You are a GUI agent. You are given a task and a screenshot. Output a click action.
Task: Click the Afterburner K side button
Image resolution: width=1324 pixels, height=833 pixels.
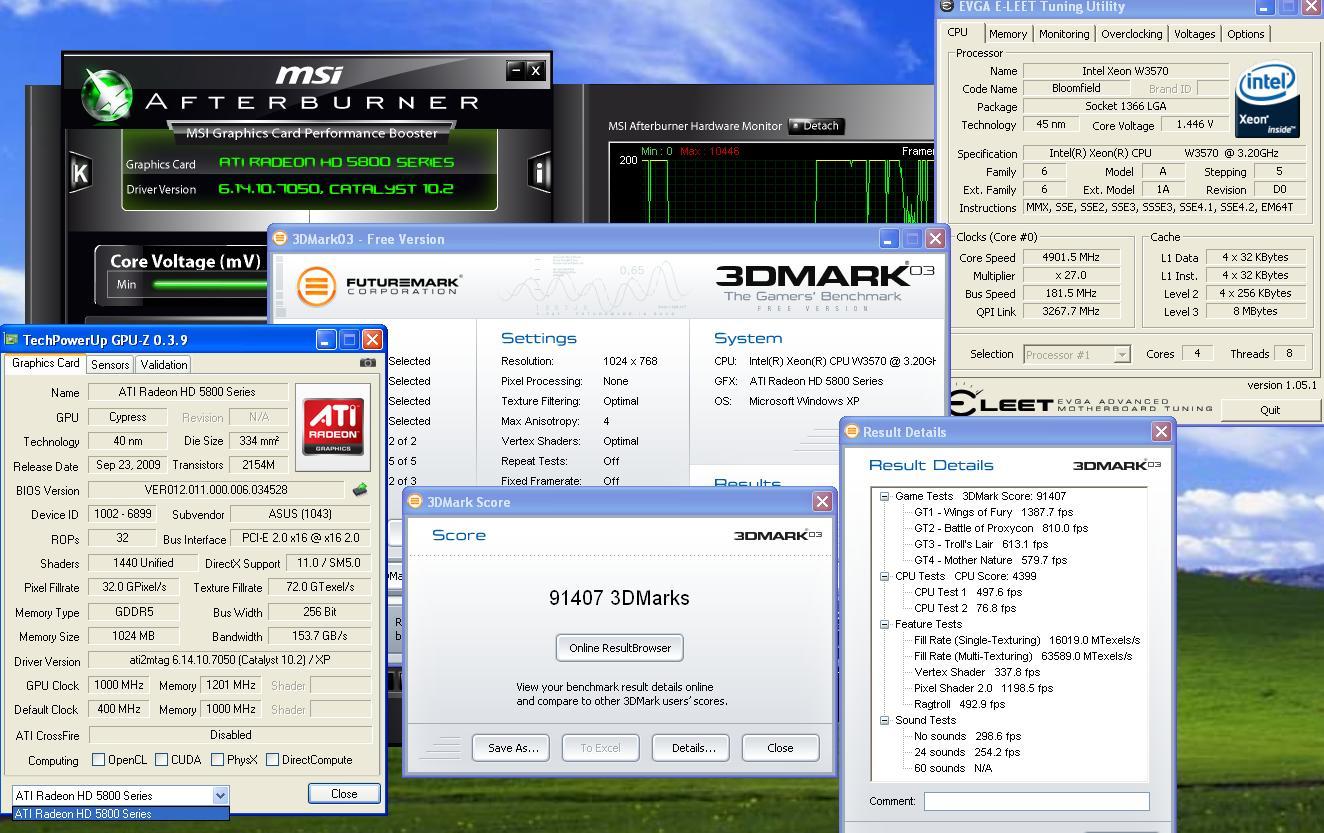coord(80,173)
